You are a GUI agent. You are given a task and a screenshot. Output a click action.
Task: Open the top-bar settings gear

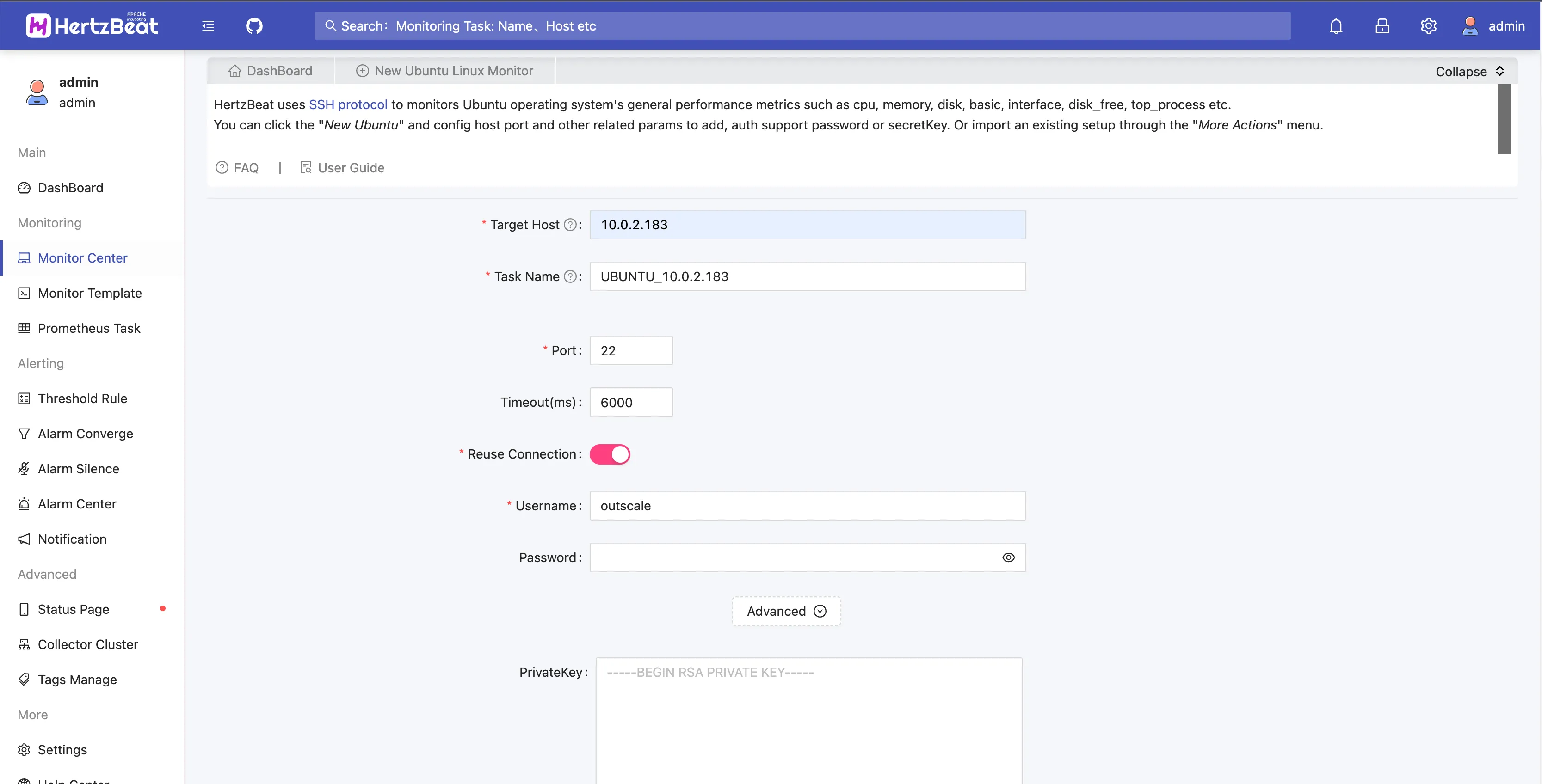click(x=1428, y=26)
